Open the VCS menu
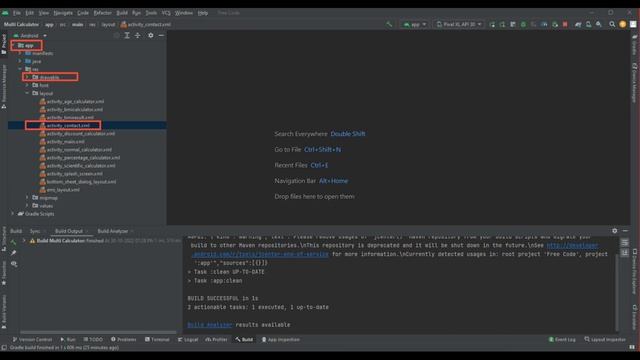Image resolution: width=640 pixels, height=360 pixels. tap(166, 13)
